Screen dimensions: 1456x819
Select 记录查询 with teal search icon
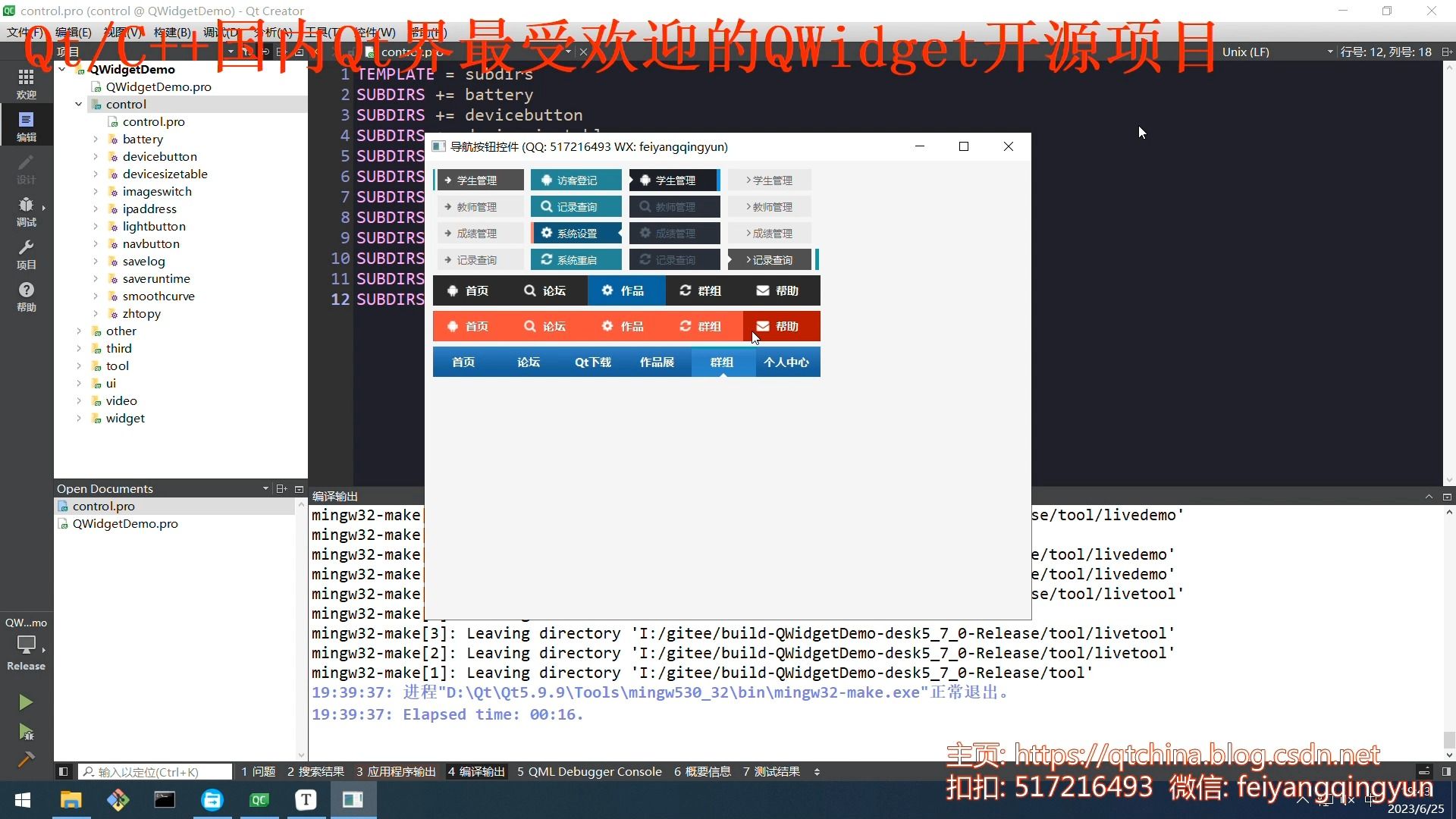(x=576, y=206)
